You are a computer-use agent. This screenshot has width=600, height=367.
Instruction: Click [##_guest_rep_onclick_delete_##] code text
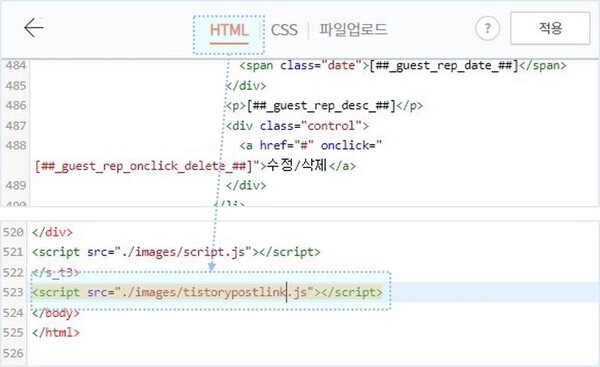click(144, 166)
